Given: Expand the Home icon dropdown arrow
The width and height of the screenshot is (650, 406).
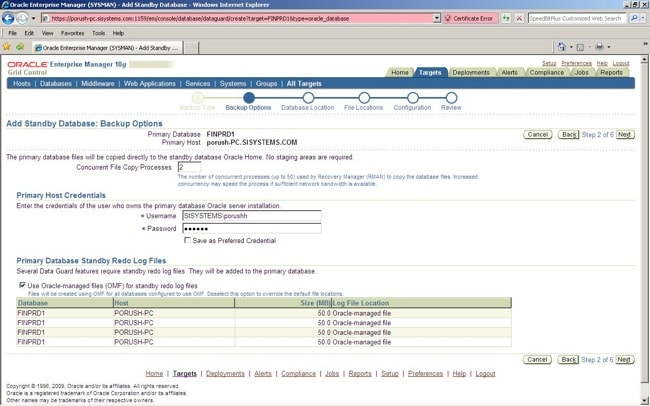Looking at the screenshot, I should [571, 47].
